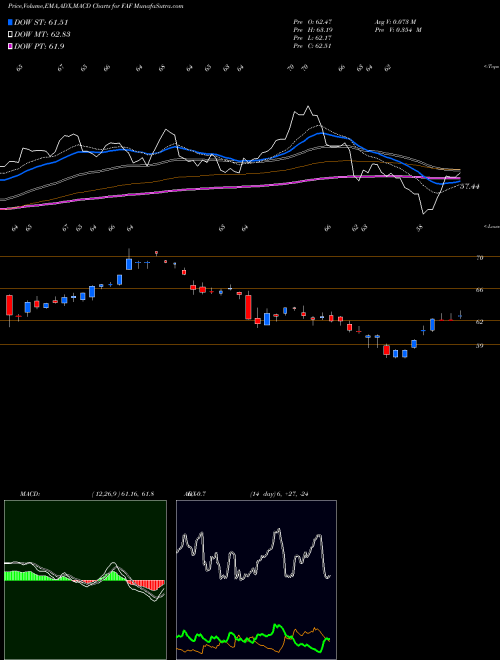Select the 'Pre L: 62.17' low value
500x660 pixels.
[313, 38]
